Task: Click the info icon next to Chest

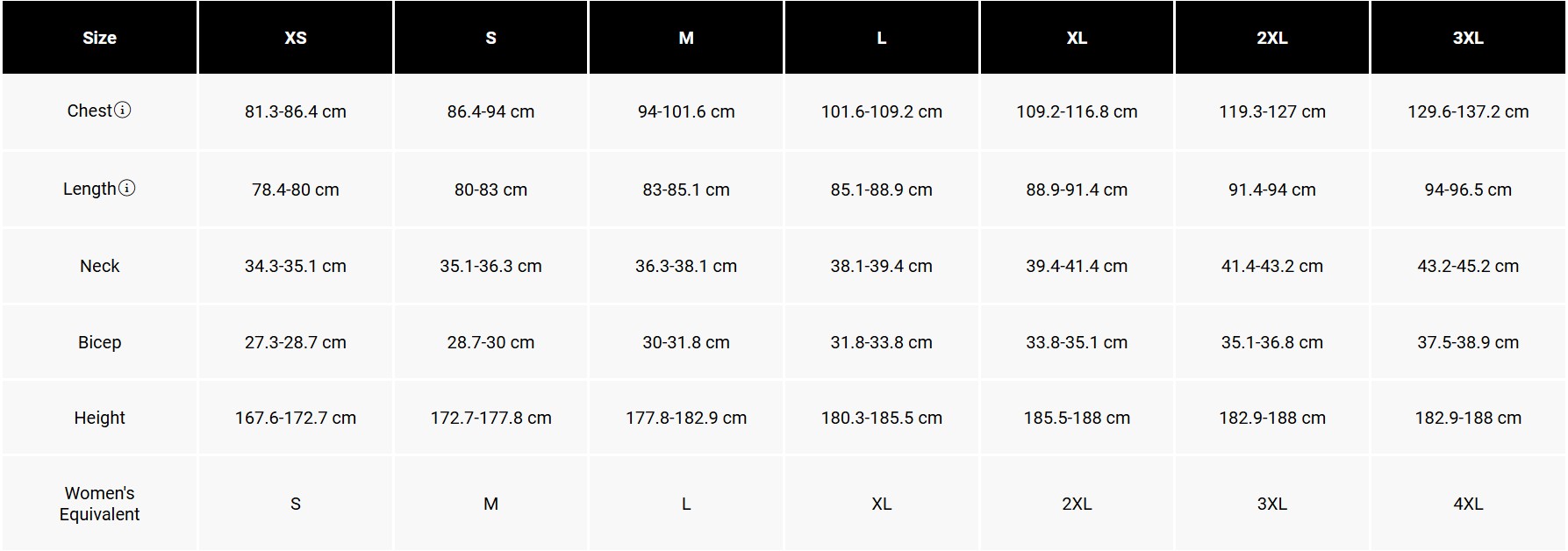Action: (123, 111)
